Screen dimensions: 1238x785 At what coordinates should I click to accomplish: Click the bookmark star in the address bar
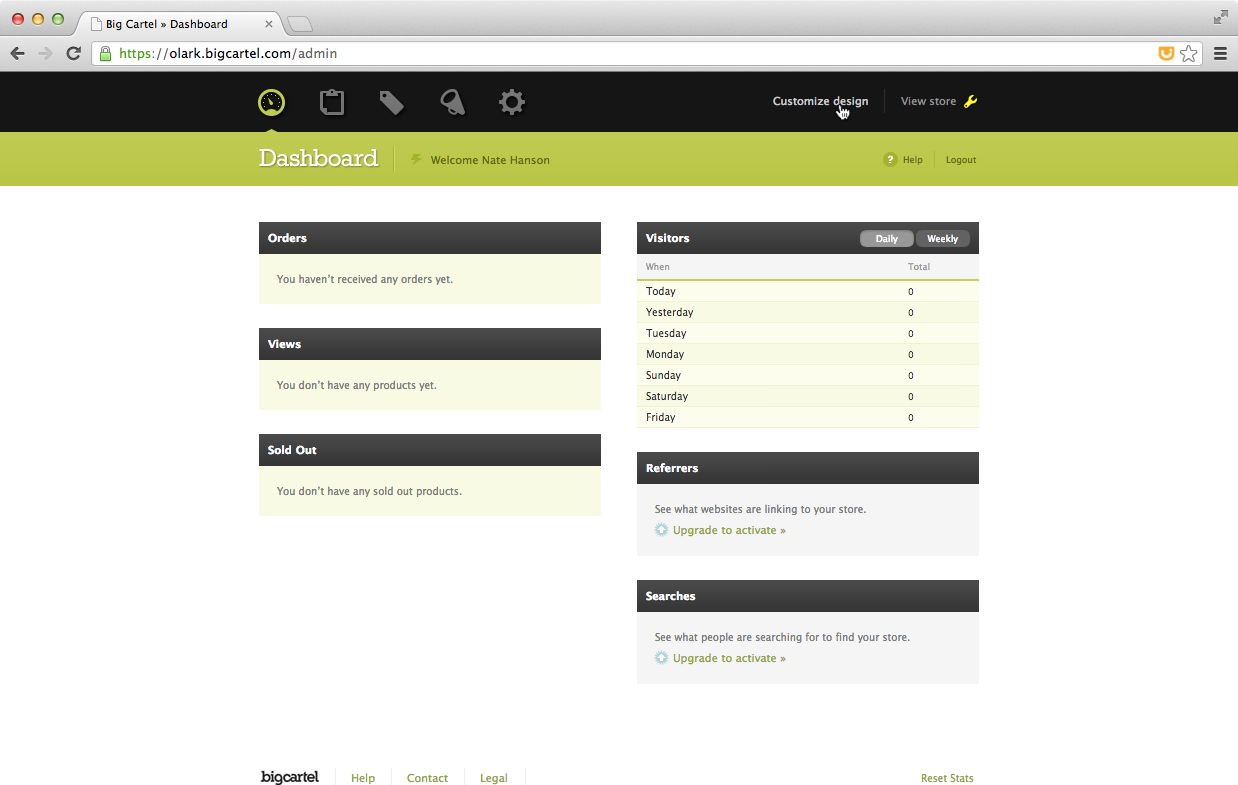pos(1189,53)
